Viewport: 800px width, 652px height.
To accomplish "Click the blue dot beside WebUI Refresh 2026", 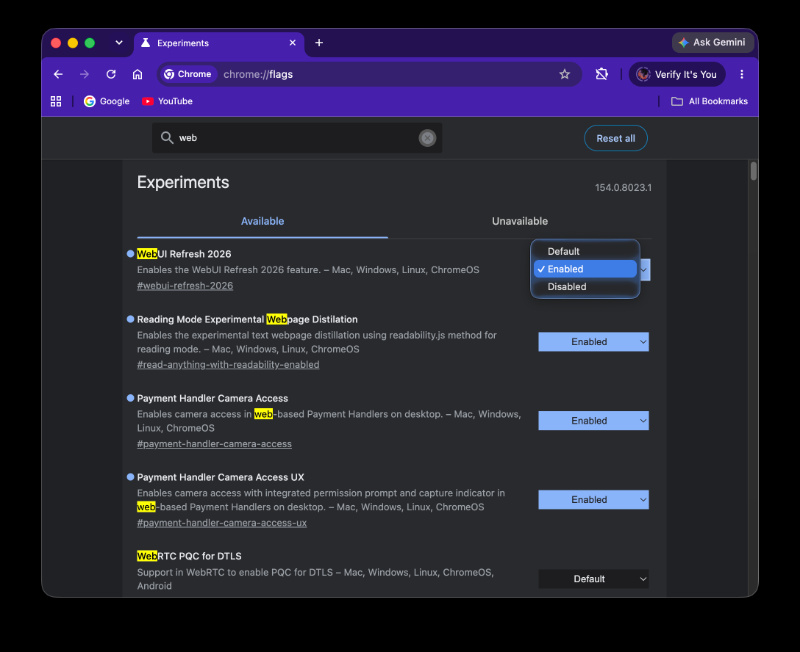I will coord(130,254).
